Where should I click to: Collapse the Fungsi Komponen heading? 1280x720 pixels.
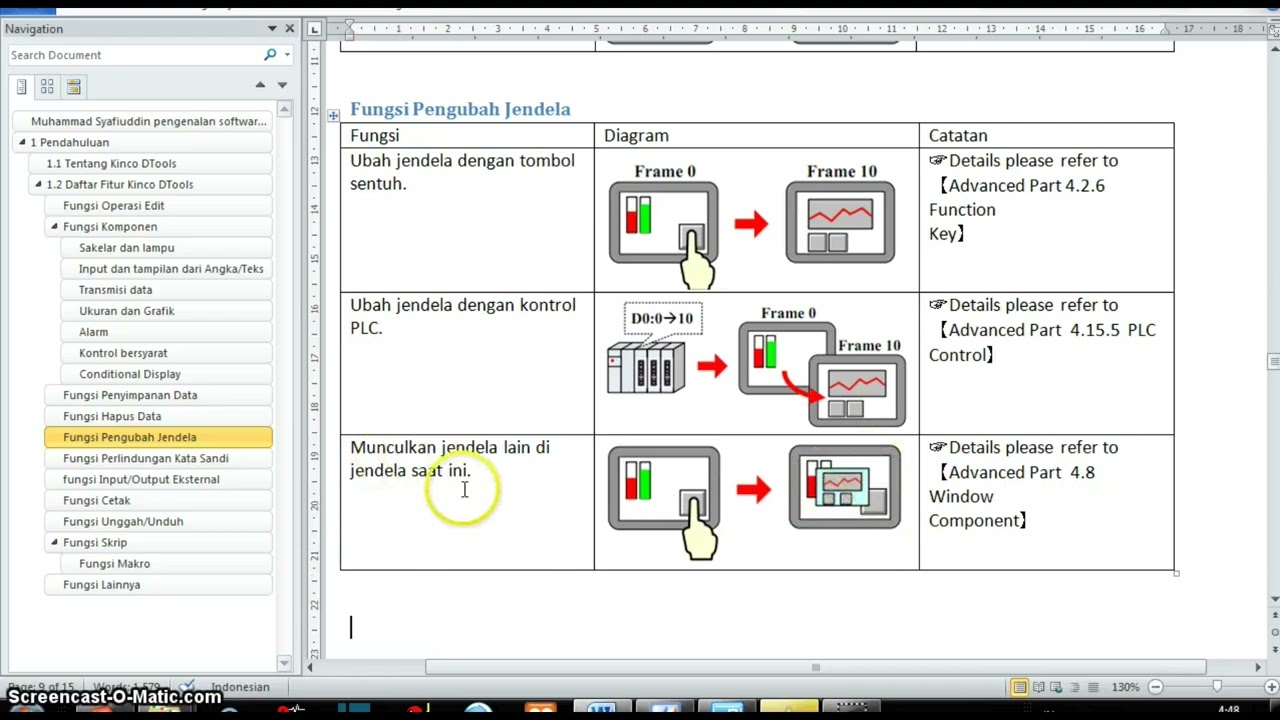click(x=54, y=226)
